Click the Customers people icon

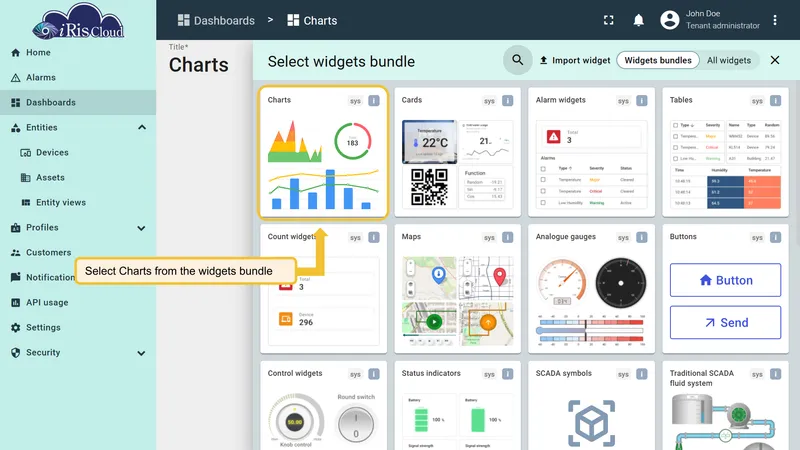[15, 253]
